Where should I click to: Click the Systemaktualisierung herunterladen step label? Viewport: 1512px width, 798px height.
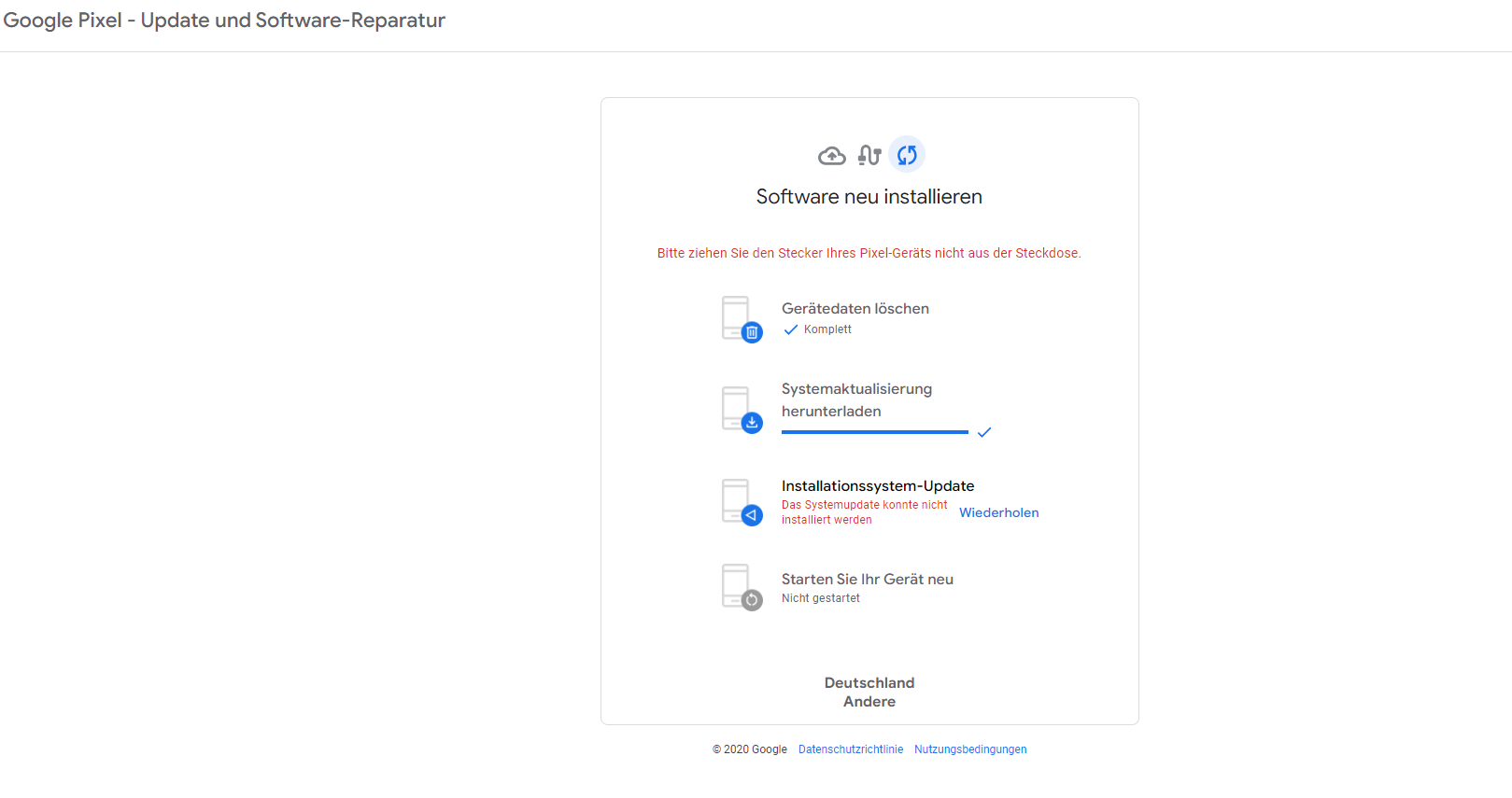(857, 400)
